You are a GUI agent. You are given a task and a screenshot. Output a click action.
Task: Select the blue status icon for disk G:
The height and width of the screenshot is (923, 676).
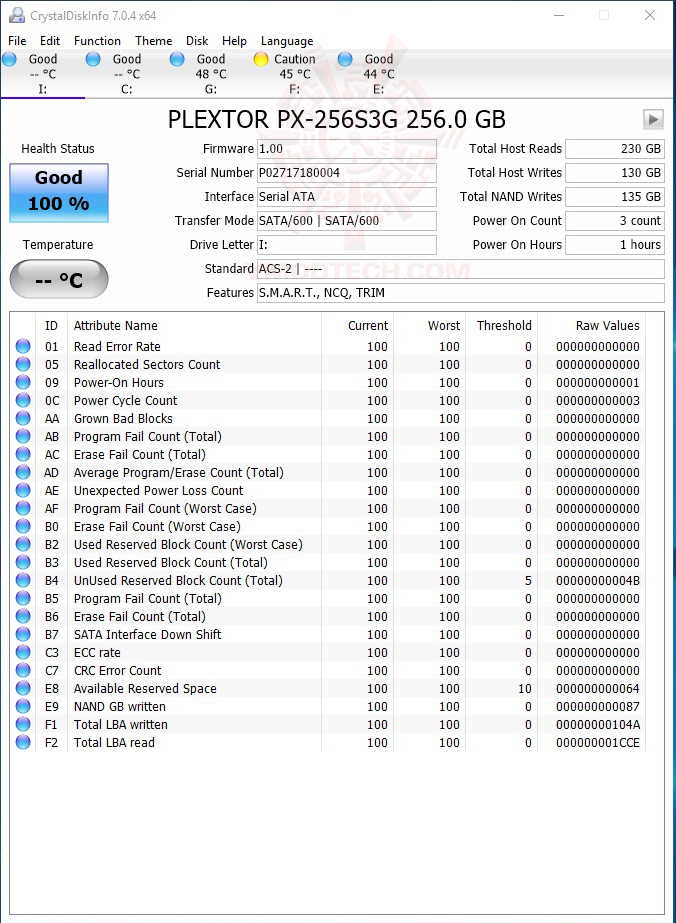pos(177,59)
